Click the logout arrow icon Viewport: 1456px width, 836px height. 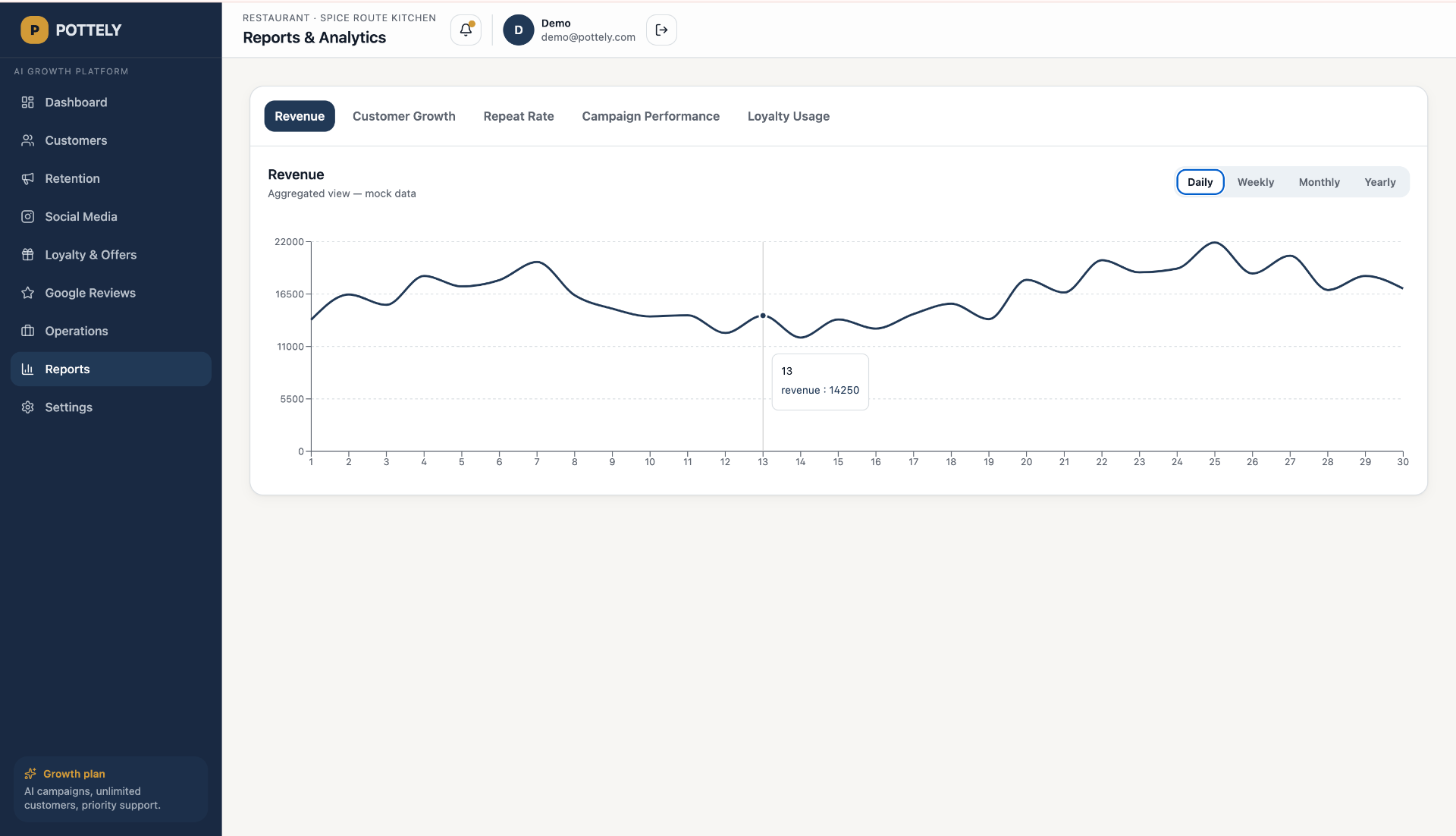click(661, 30)
